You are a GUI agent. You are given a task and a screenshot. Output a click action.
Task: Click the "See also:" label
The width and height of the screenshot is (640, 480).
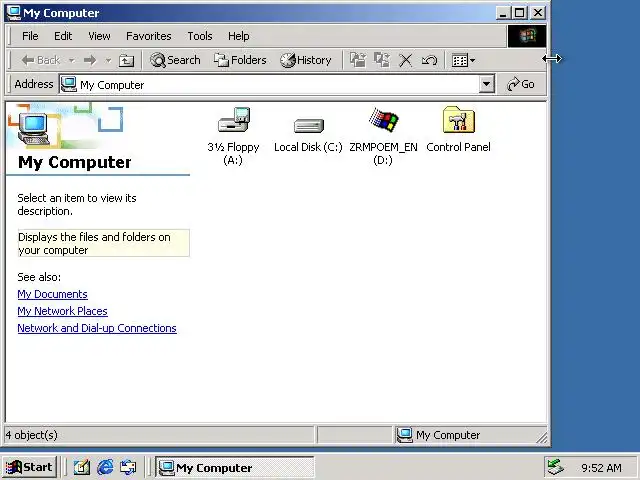pos(39,277)
